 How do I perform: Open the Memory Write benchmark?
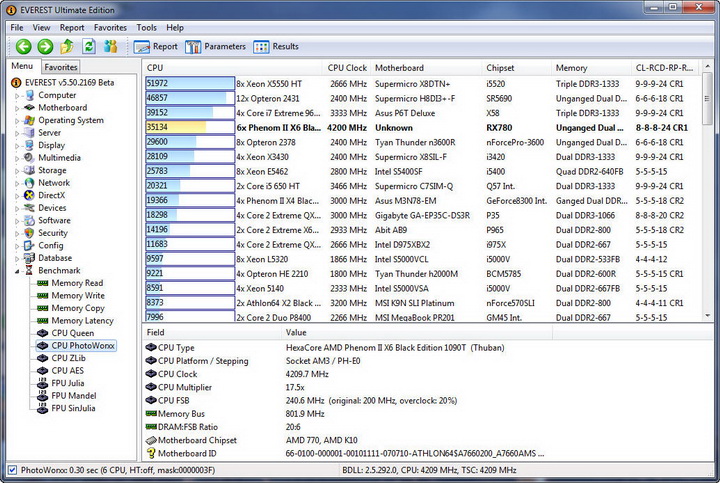tap(71, 295)
